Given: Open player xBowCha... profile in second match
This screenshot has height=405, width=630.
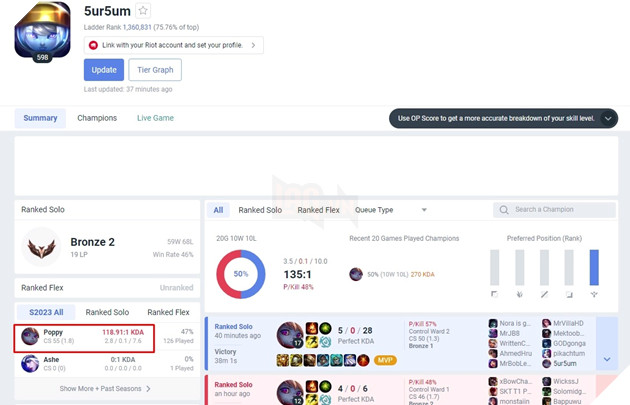Looking at the screenshot, I should coord(515,381).
